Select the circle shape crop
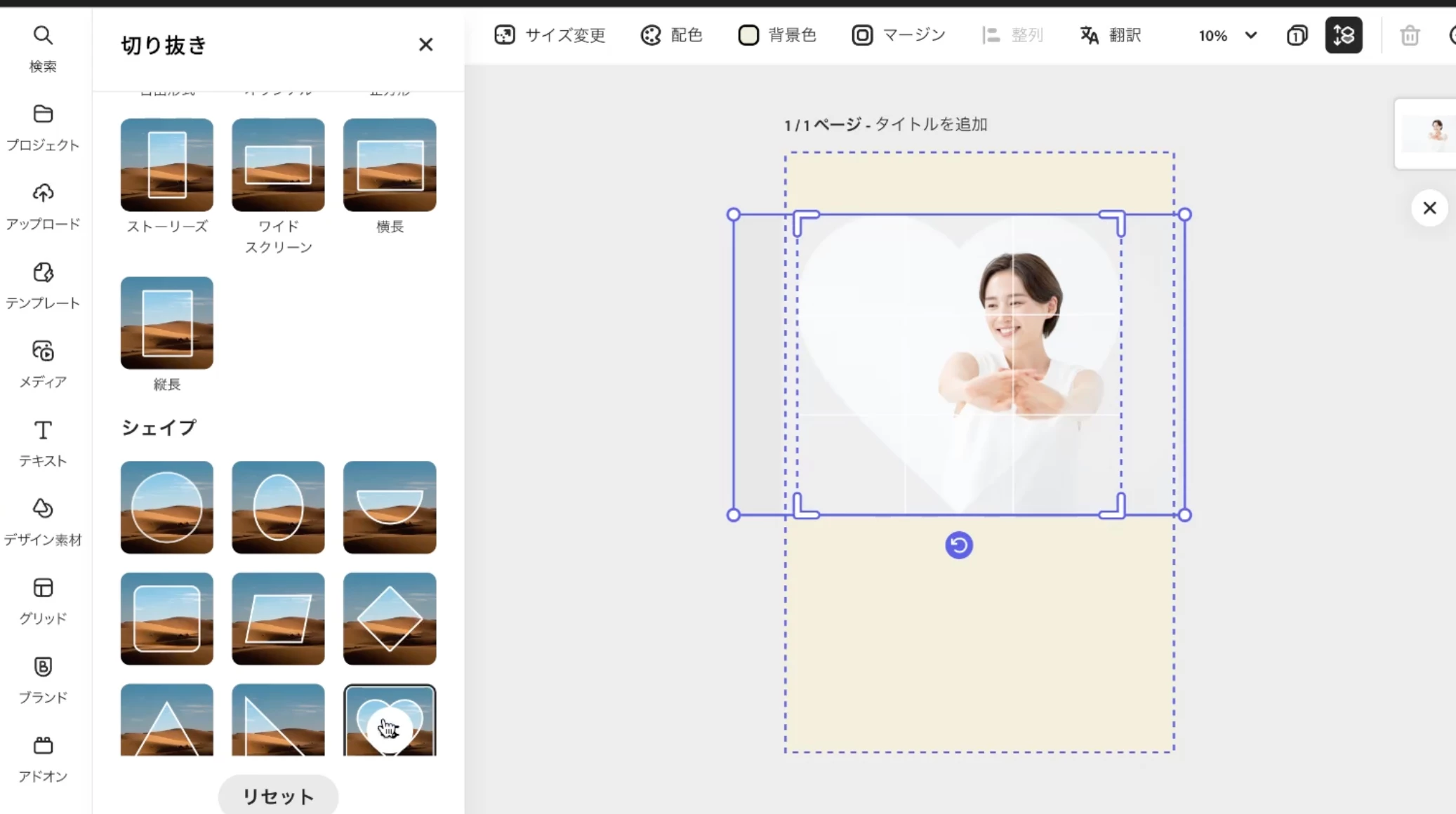Screen dimensions: 1456x814 [166, 507]
